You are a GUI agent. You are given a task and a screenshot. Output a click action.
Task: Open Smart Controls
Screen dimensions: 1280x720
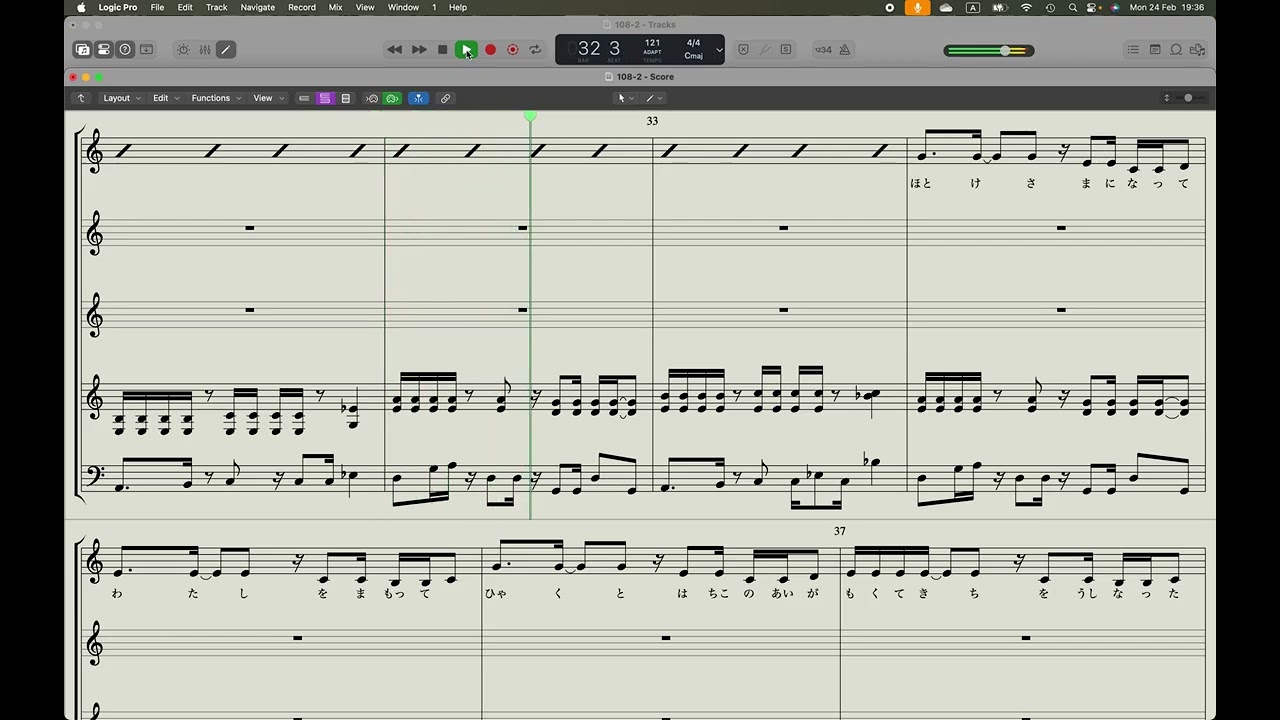point(183,49)
